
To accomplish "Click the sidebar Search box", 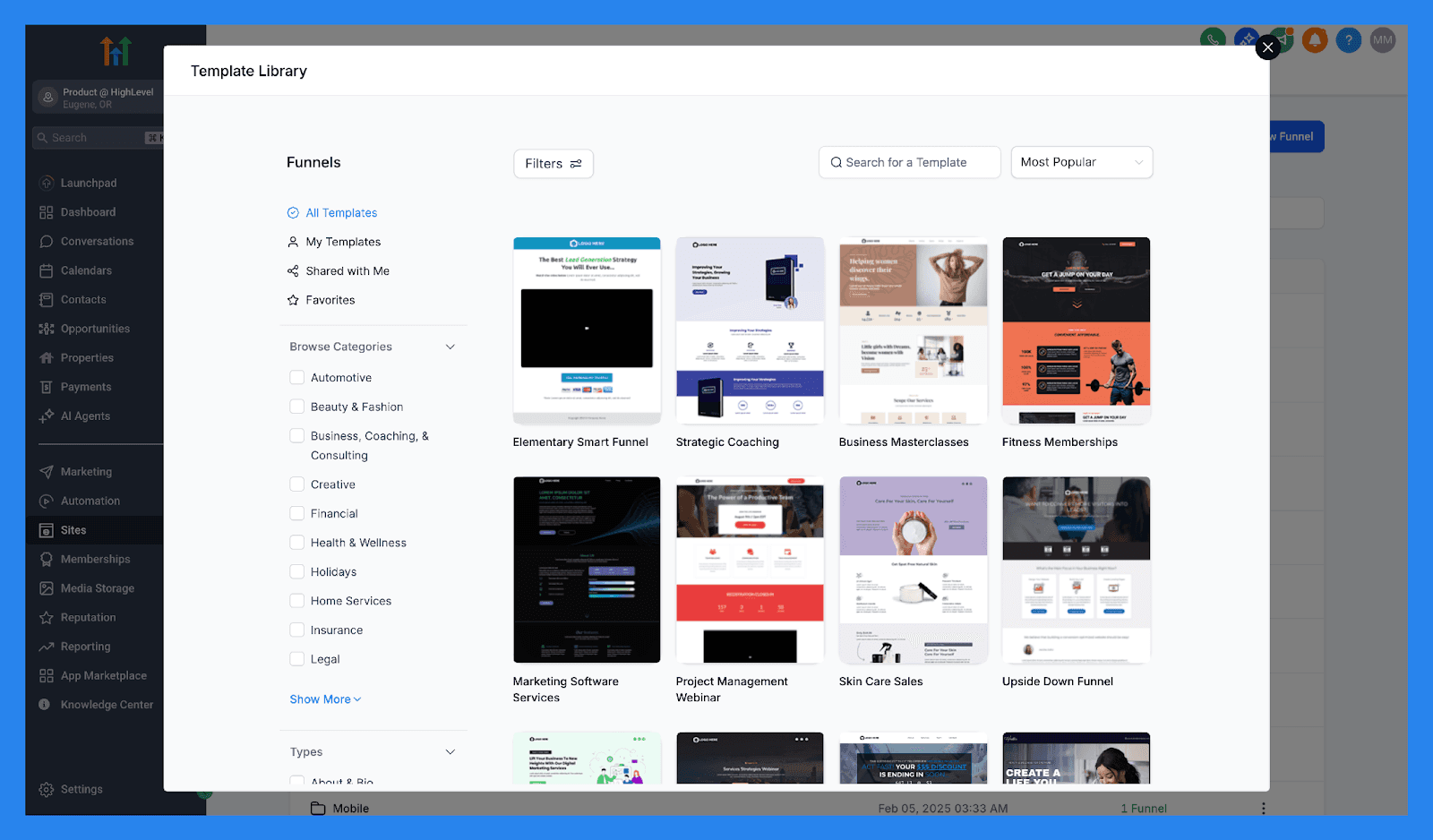I will point(97,138).
